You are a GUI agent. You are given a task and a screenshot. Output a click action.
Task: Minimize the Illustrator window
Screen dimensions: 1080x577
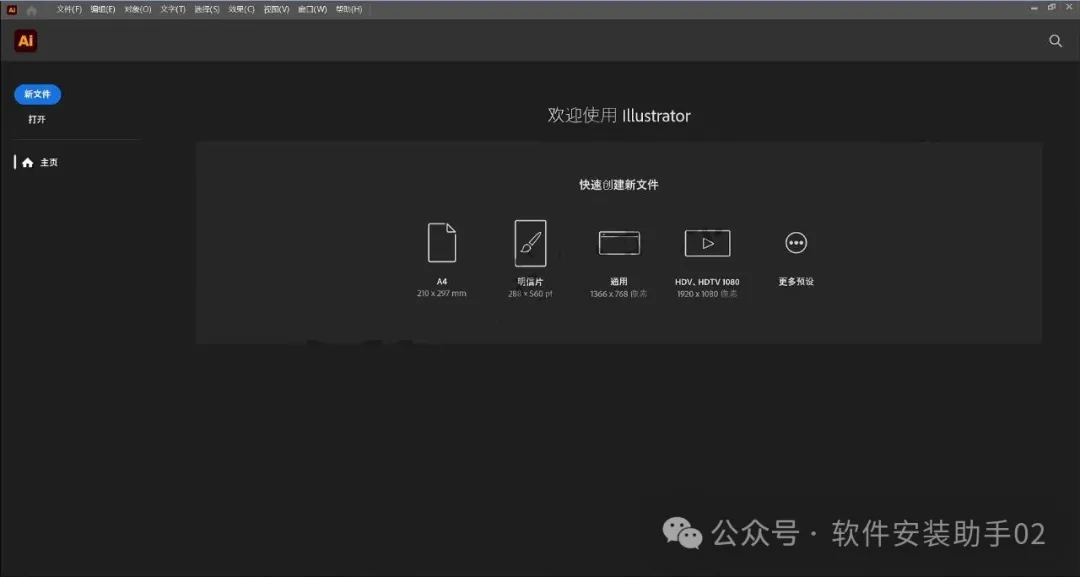pos(1034,8)
